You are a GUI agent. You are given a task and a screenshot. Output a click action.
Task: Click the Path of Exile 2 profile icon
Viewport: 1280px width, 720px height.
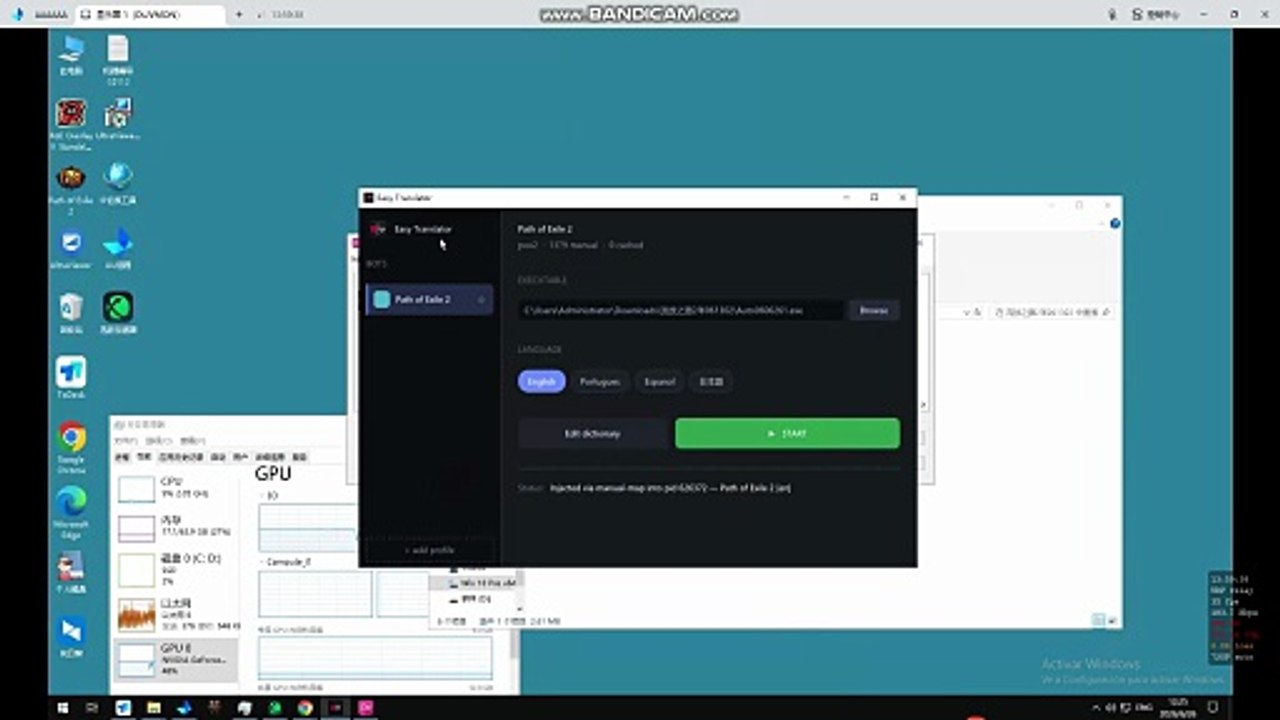(381, 299)
